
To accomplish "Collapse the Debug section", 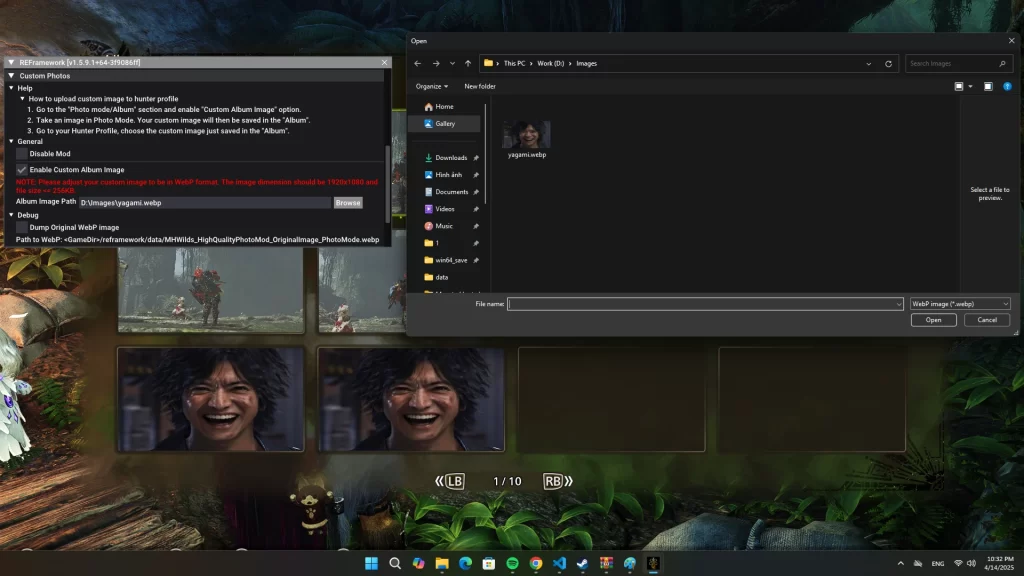I will click(11, 215).
